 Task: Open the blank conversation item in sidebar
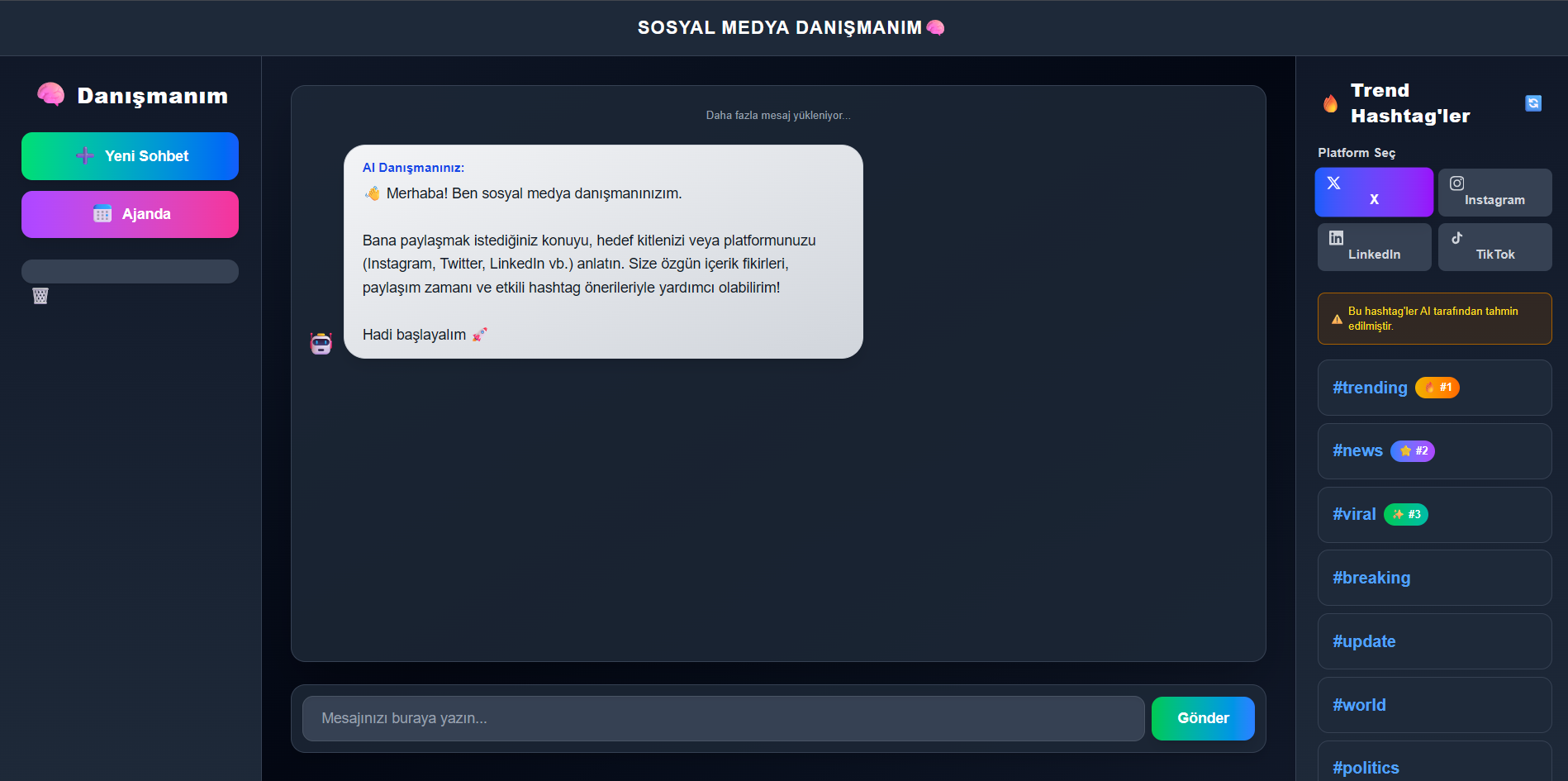[130, 271]
